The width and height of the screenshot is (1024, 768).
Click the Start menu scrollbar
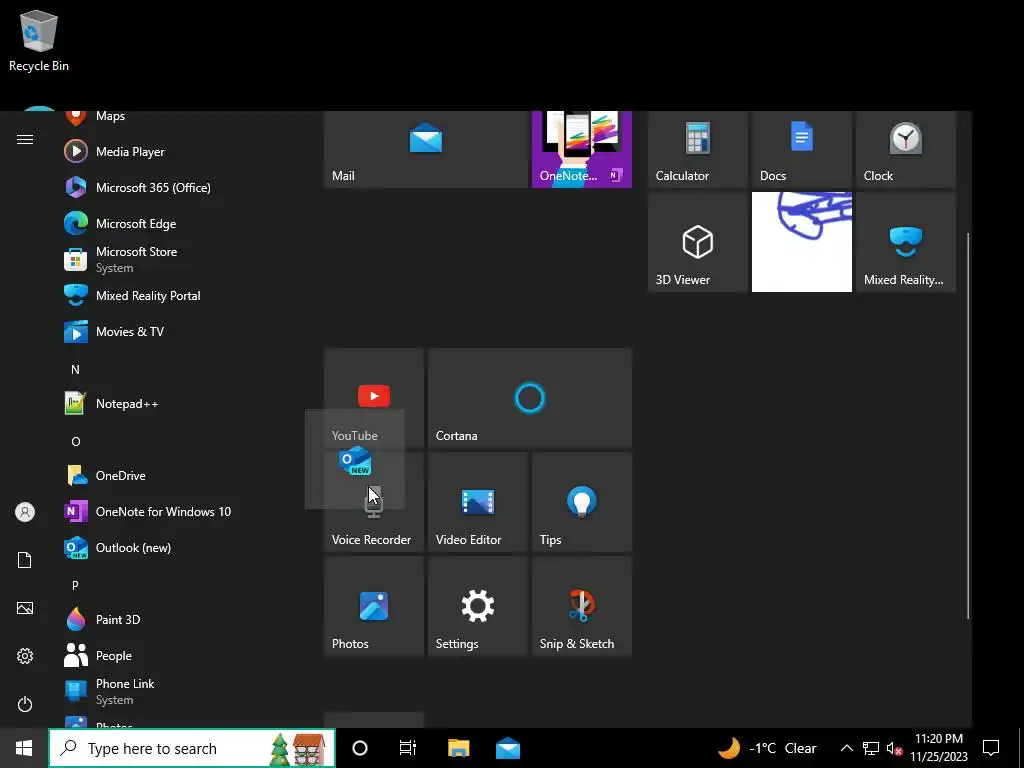coord(968,424)
